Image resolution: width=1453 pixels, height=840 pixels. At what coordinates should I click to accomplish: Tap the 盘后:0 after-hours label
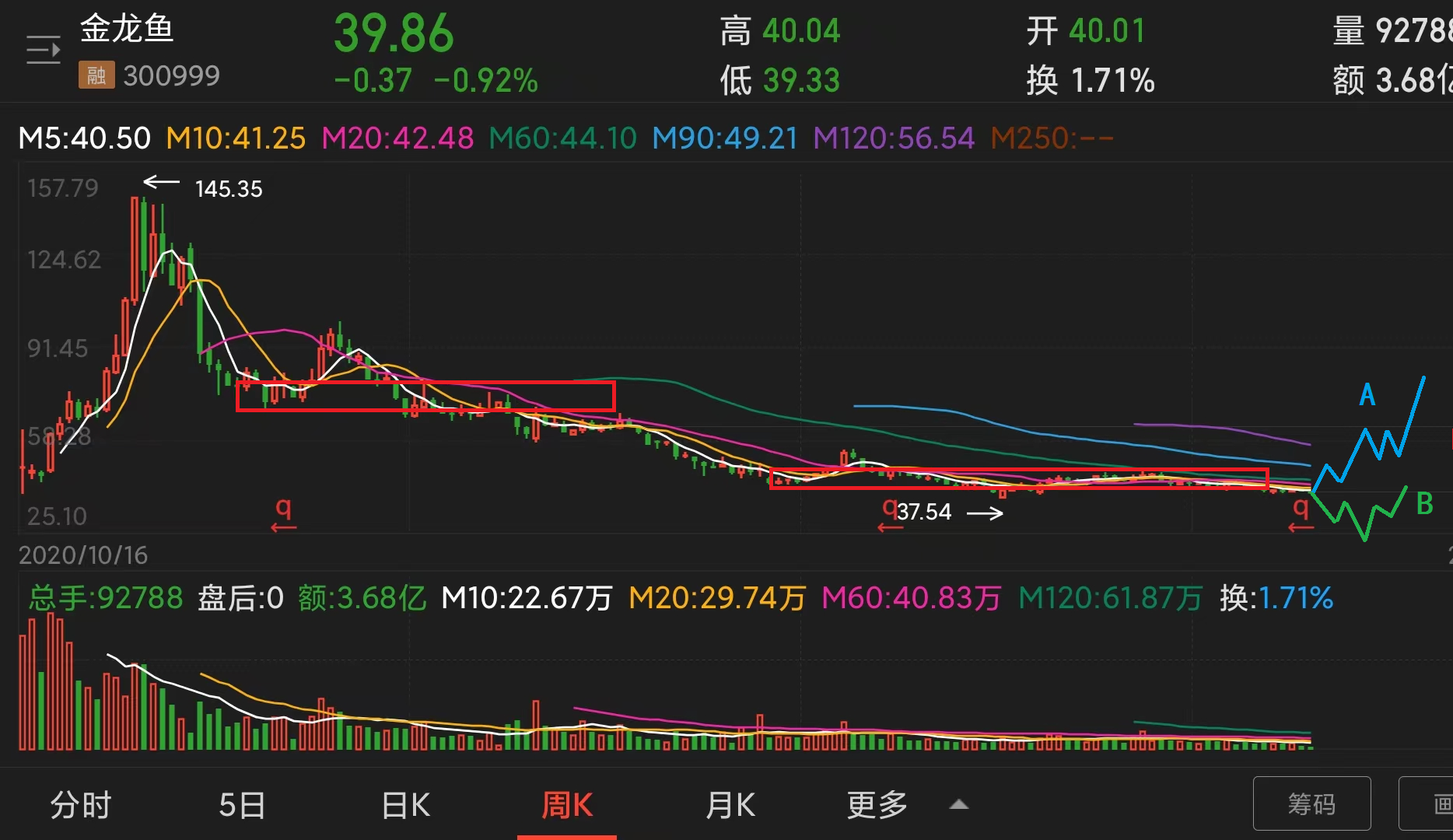(x=240, y=598)
